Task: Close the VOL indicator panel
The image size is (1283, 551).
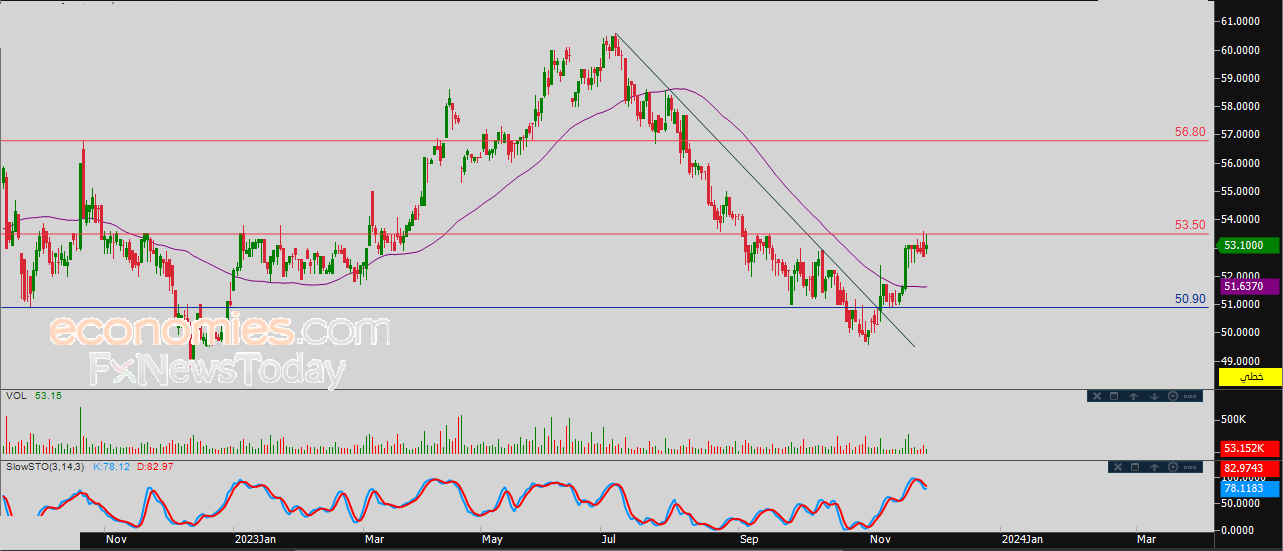Action: [1097, 396]
